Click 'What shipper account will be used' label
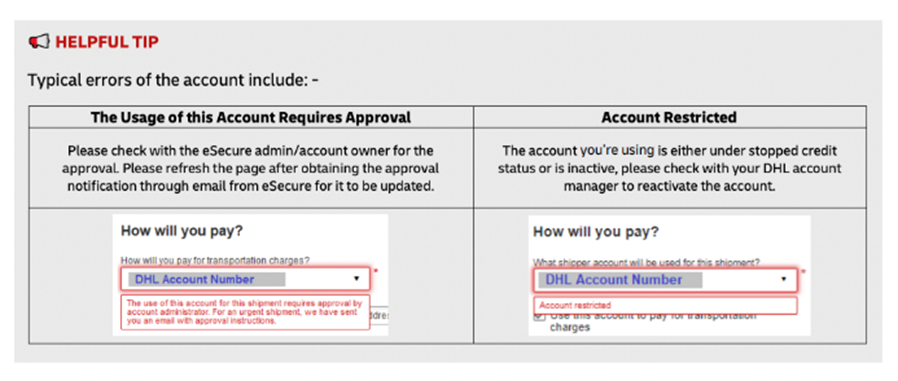This screenshot has width=898, height=381. point(647,262)
